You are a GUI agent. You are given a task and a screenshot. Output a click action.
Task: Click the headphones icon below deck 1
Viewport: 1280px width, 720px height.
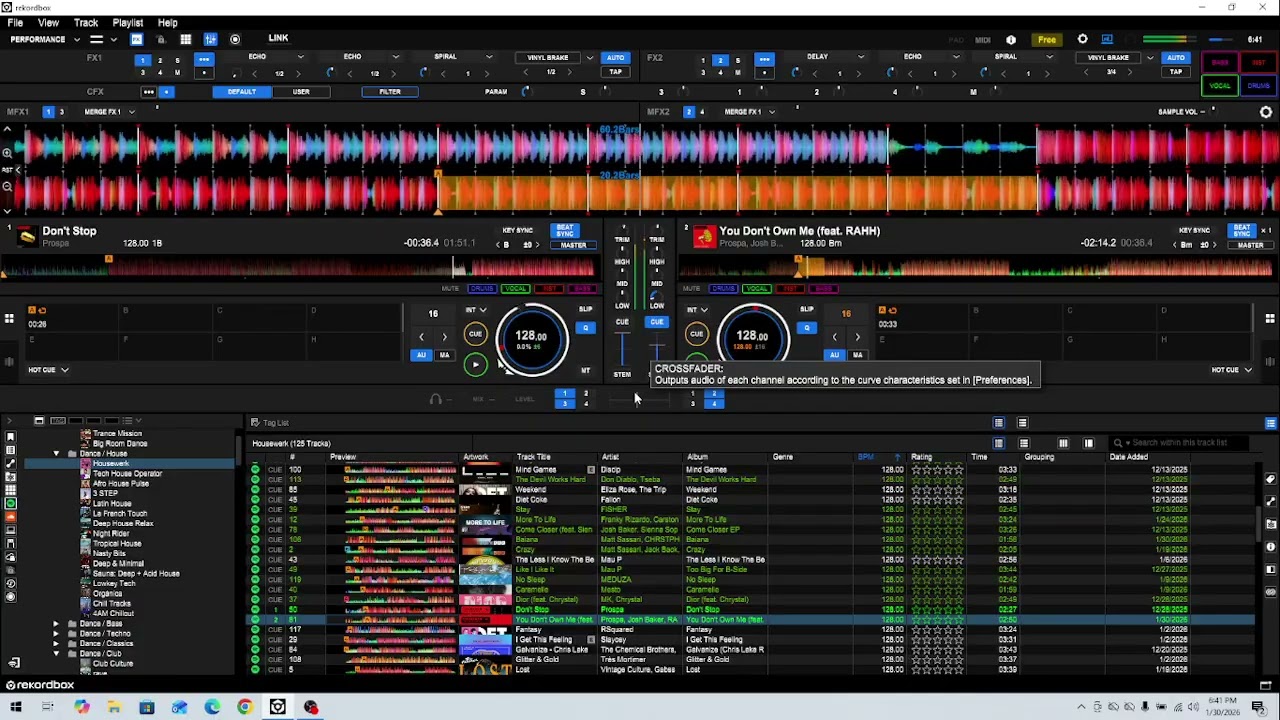pos(435,400)
